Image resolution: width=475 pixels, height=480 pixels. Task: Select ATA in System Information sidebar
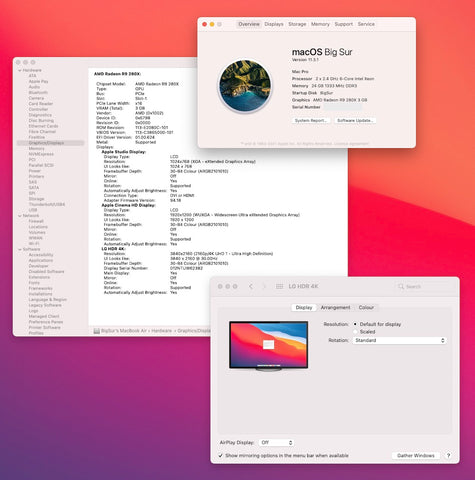pos(32,76)
